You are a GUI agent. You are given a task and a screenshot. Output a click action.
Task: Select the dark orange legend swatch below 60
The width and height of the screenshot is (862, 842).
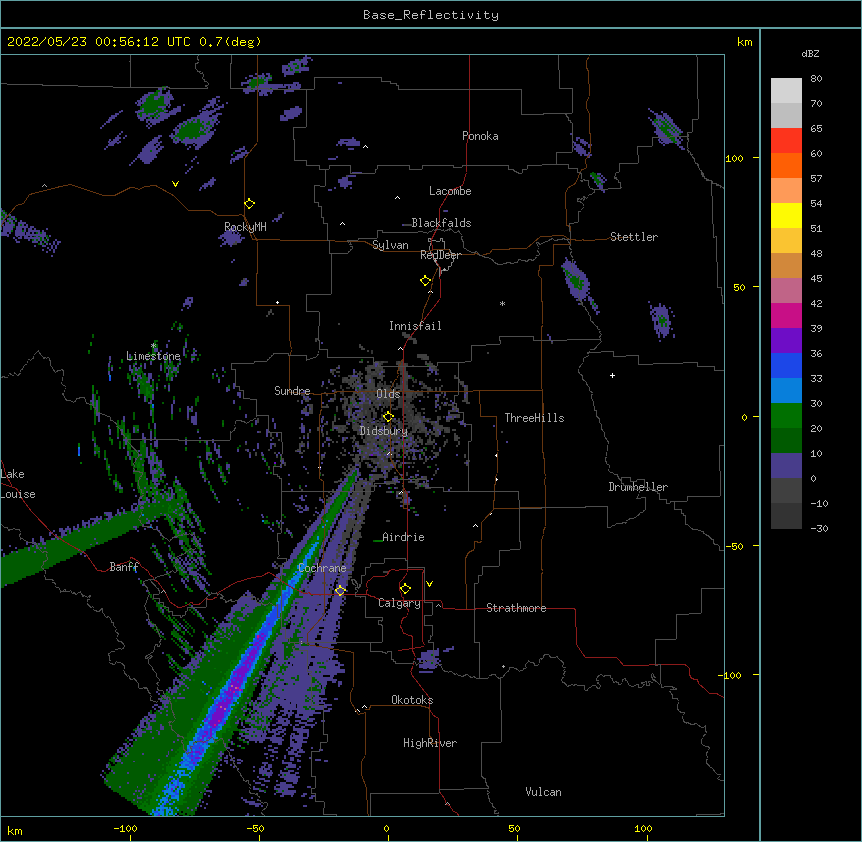[786, 165]
